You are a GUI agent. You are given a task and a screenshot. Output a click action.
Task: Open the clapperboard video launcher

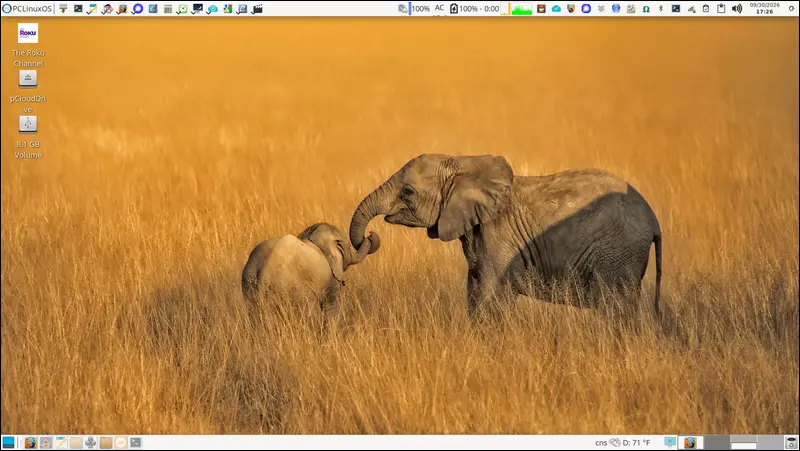pos(257,9)
